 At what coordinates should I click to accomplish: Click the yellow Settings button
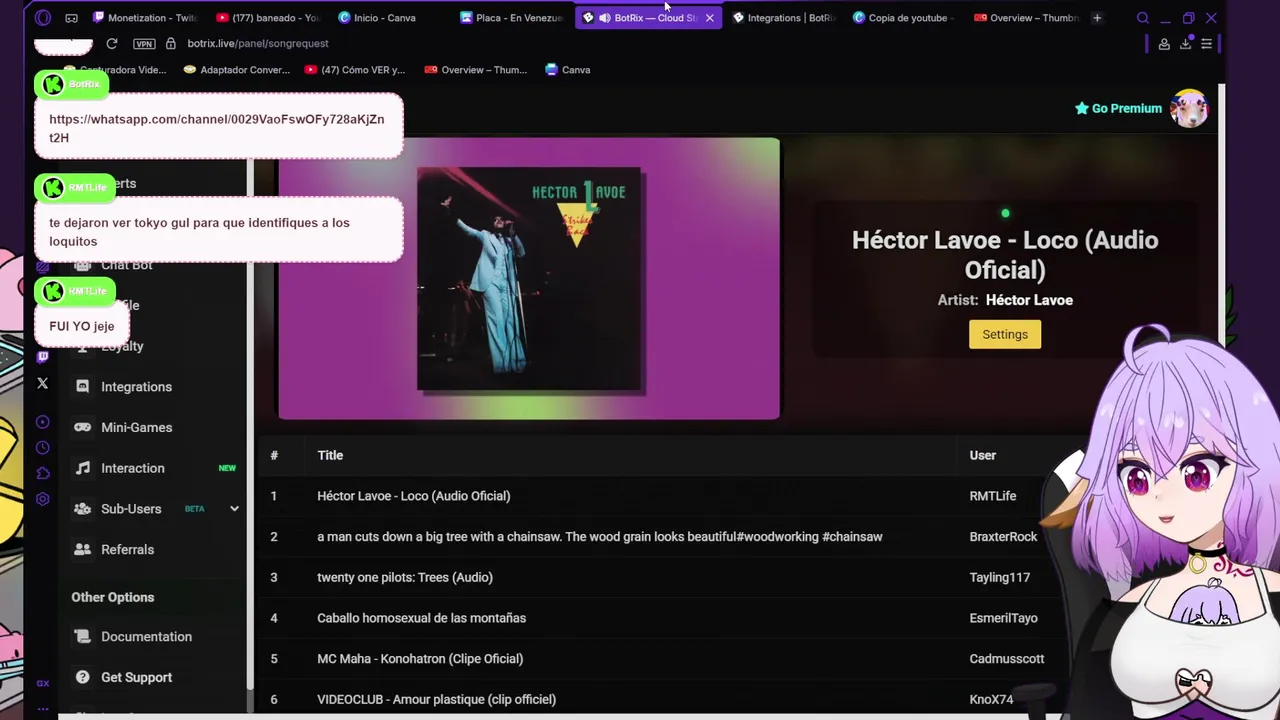[x=1005, y=334]
